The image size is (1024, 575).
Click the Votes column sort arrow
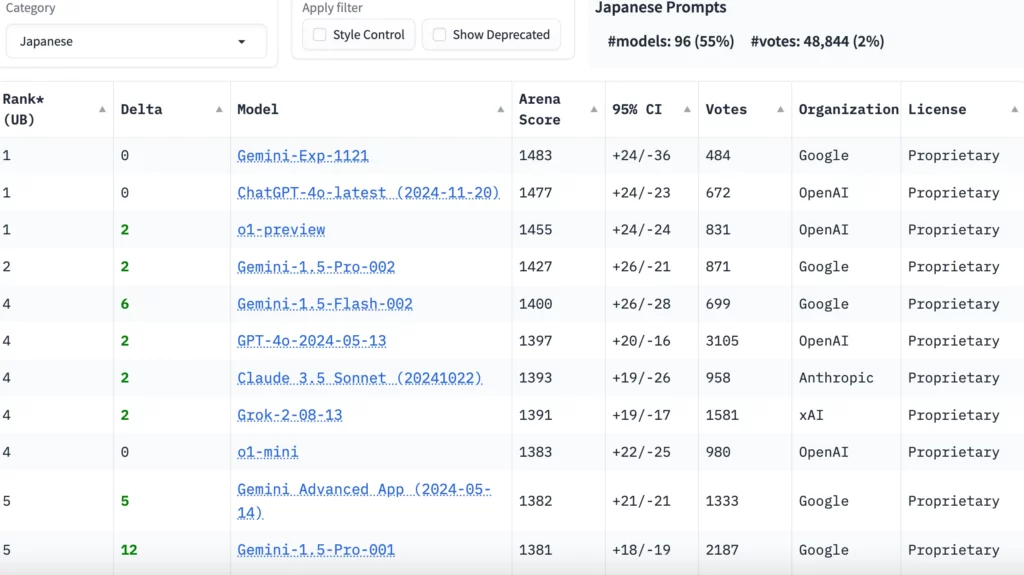click(x=780, y=109)
